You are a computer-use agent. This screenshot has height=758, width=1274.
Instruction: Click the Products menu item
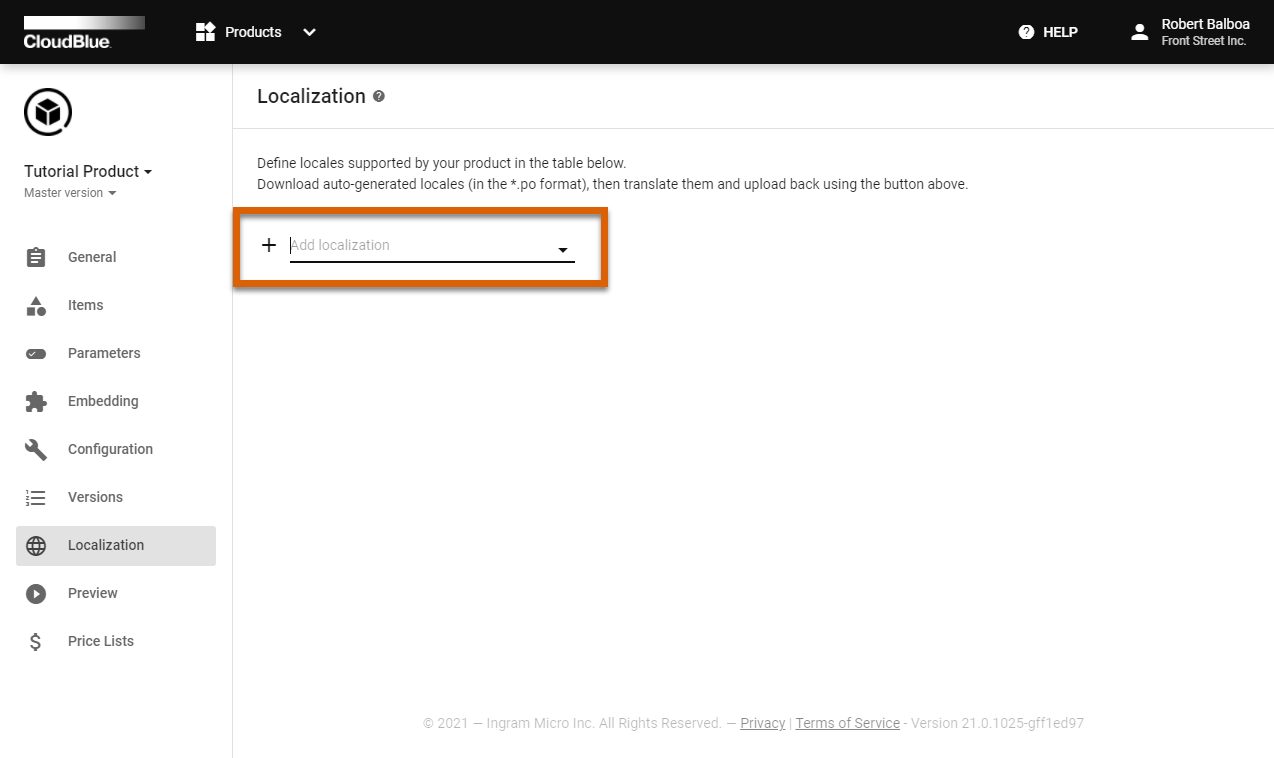(x=252, y=31)
